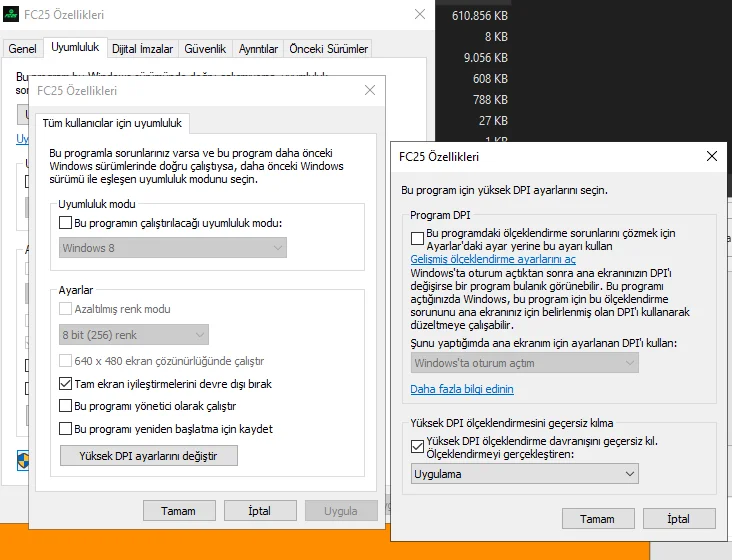732x560 pixels.
Task: Click the 9.056 KB file size entry
Action: click(486, 58)
